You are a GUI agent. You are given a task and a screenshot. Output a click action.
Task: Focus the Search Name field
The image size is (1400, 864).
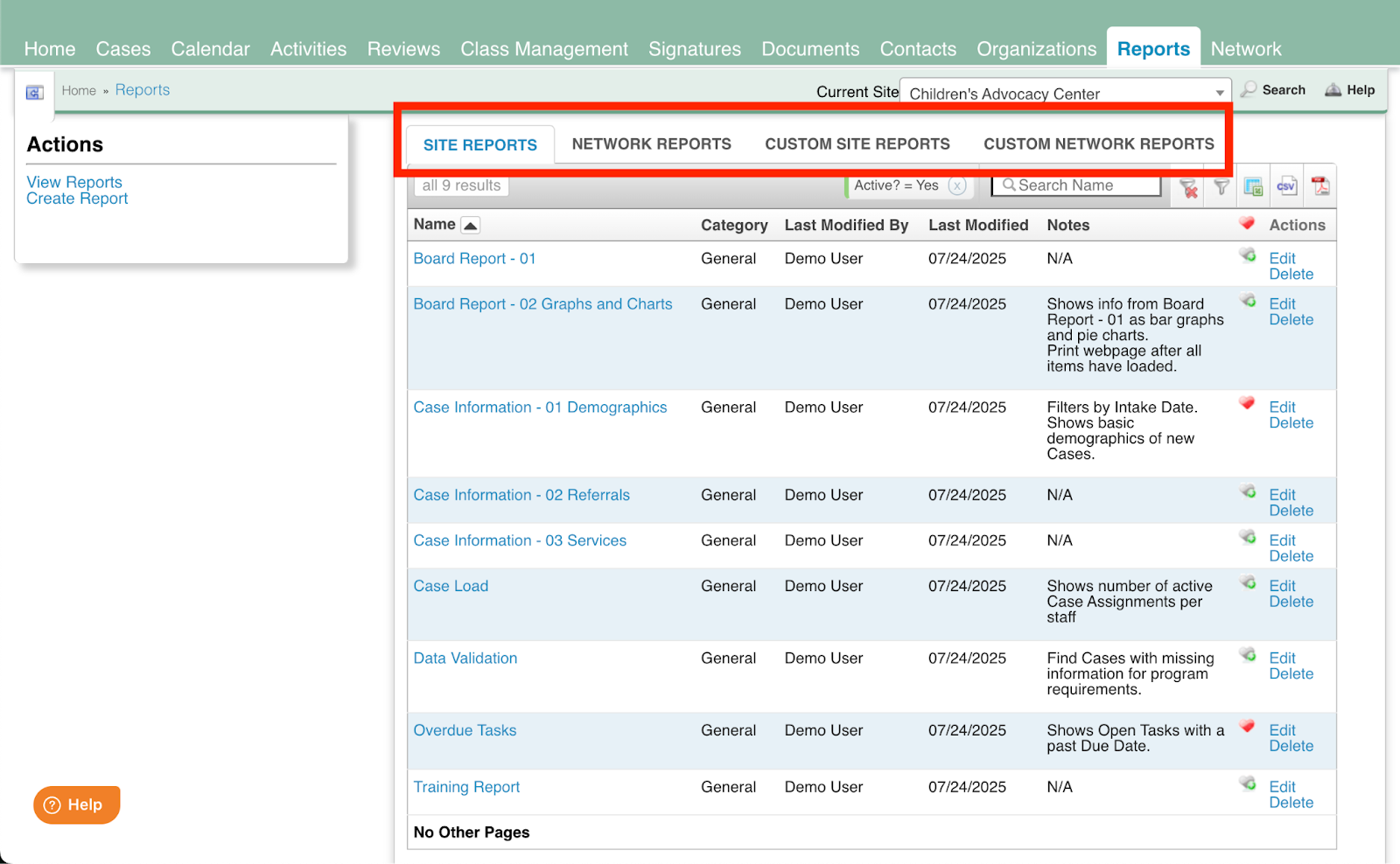1076,185
